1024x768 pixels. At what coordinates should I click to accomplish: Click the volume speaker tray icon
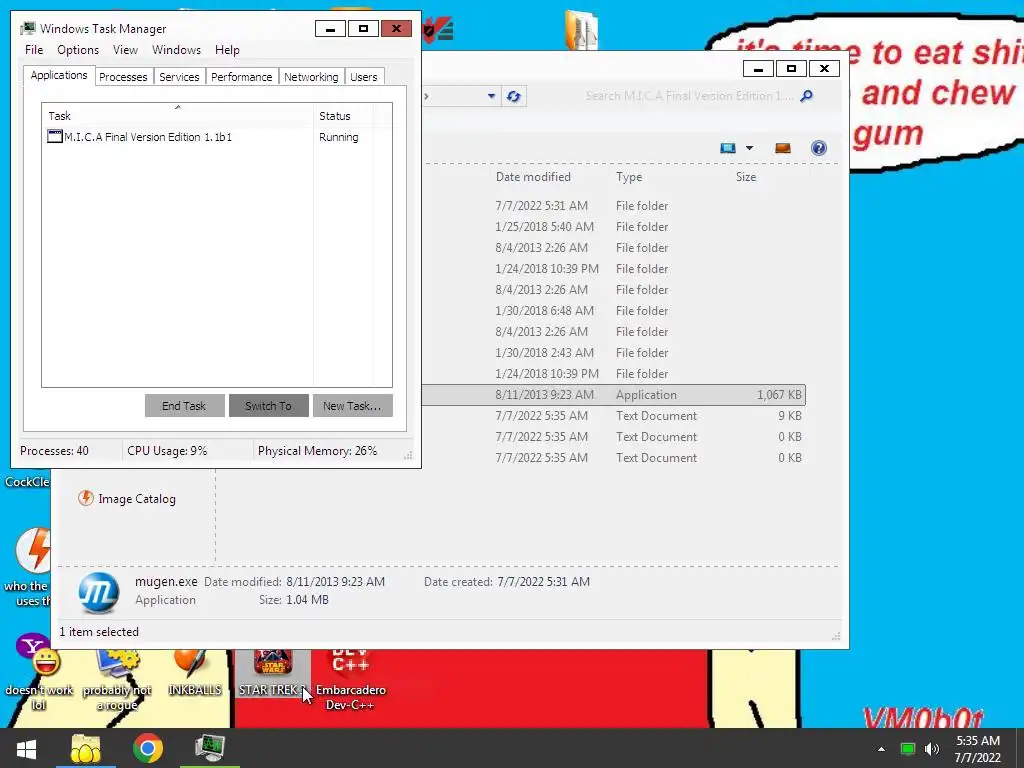[x=932, y=749]
